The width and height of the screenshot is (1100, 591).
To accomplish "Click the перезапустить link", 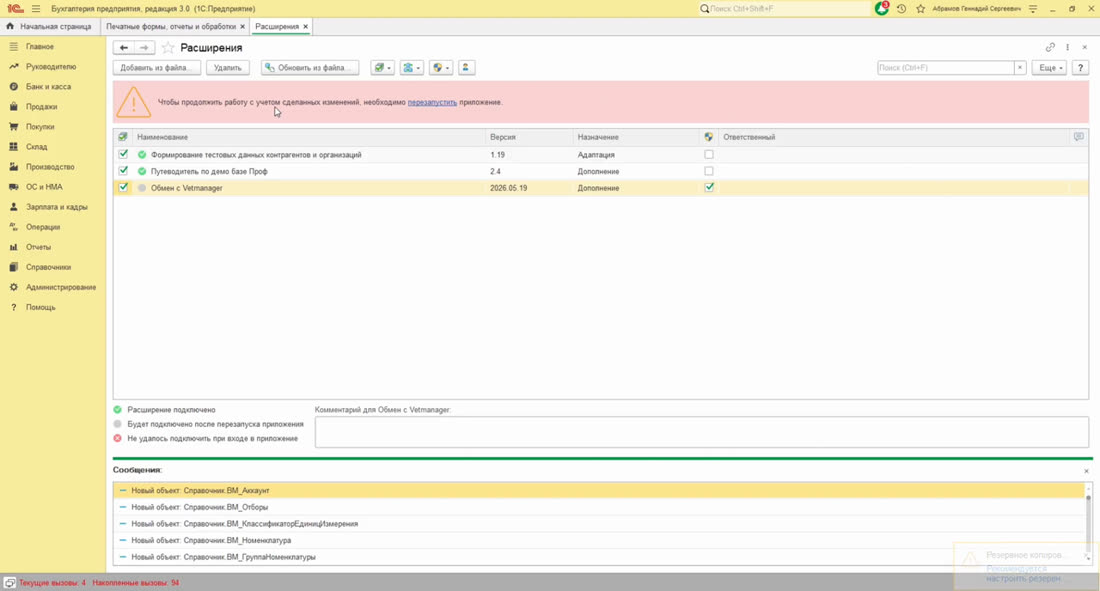I will (x=432, y=102).
